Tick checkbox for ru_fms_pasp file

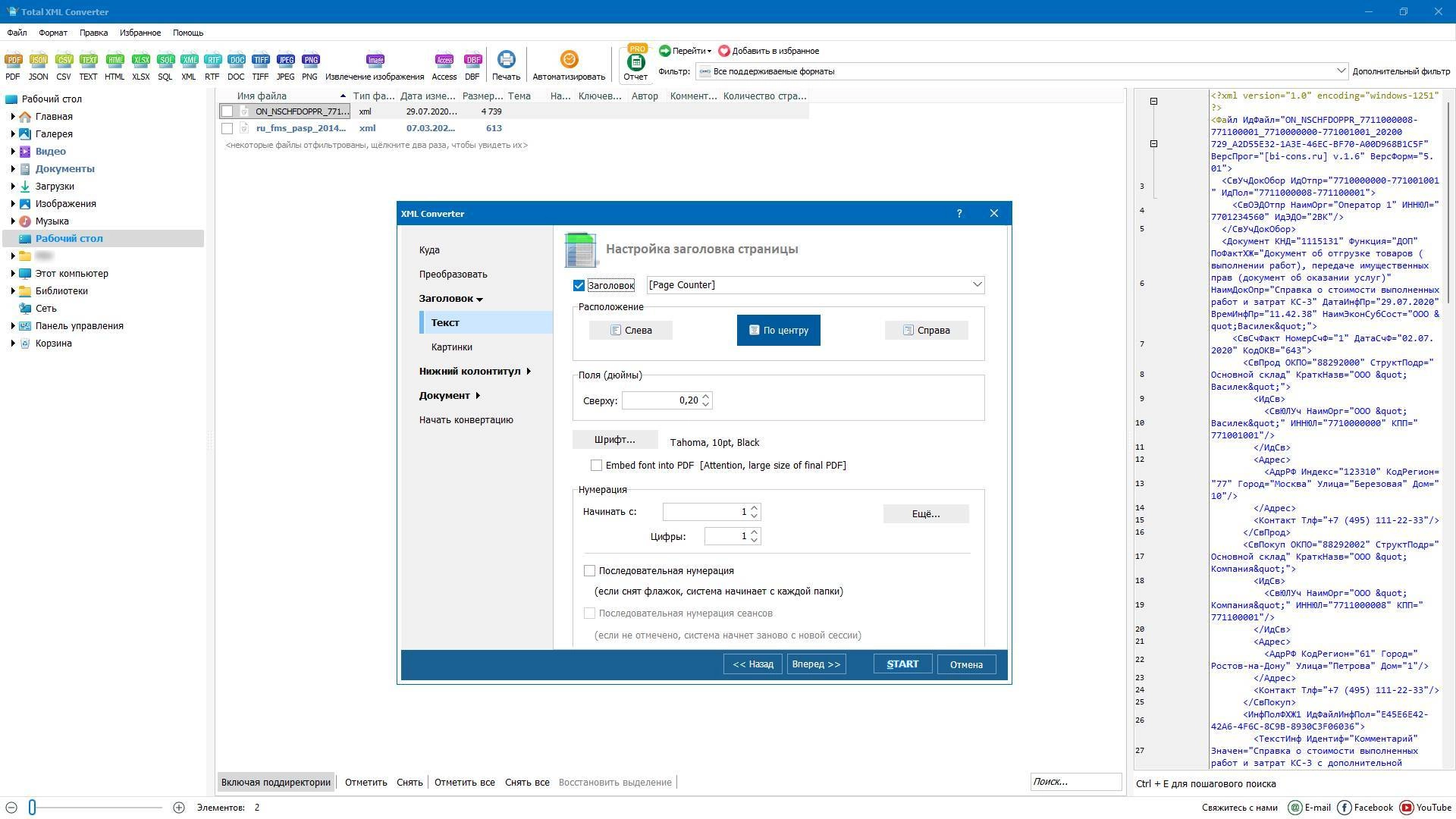coord(227,128)
